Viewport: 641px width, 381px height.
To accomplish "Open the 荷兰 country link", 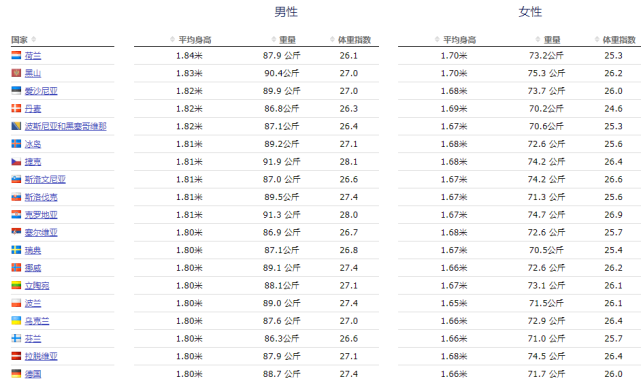I will click(x=33, y=56).
